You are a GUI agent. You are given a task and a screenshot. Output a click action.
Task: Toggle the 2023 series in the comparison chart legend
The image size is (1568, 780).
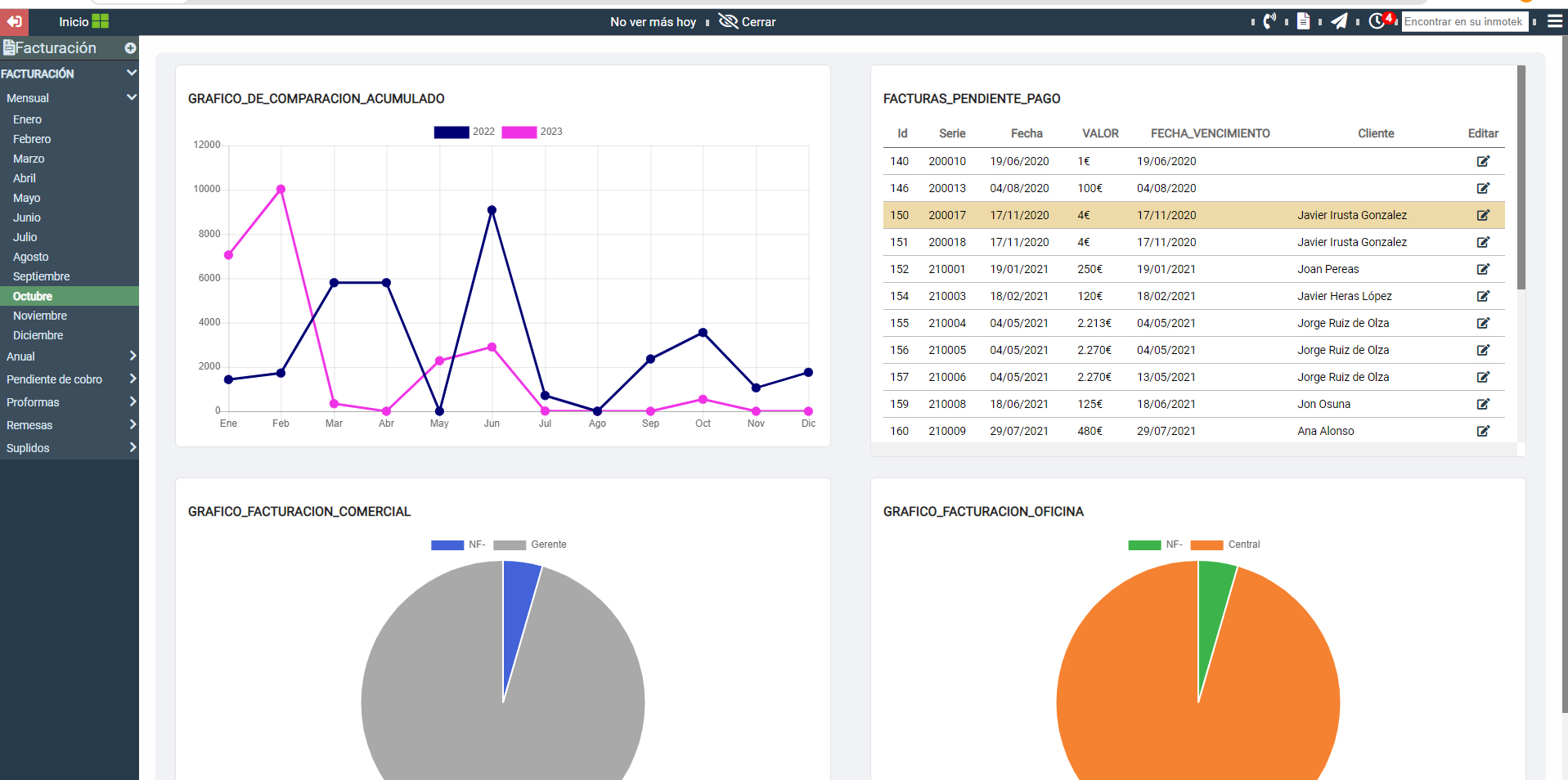click(x=532, y=132)
